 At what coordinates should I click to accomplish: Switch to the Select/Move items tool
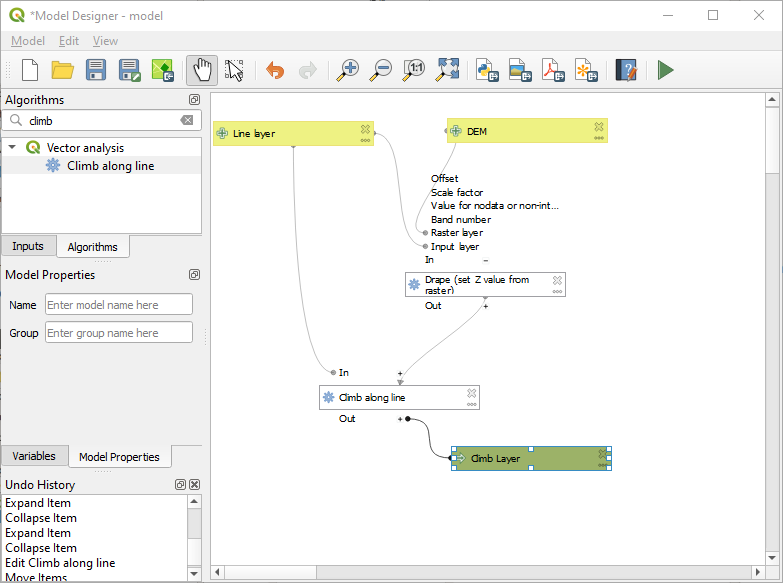234,70
